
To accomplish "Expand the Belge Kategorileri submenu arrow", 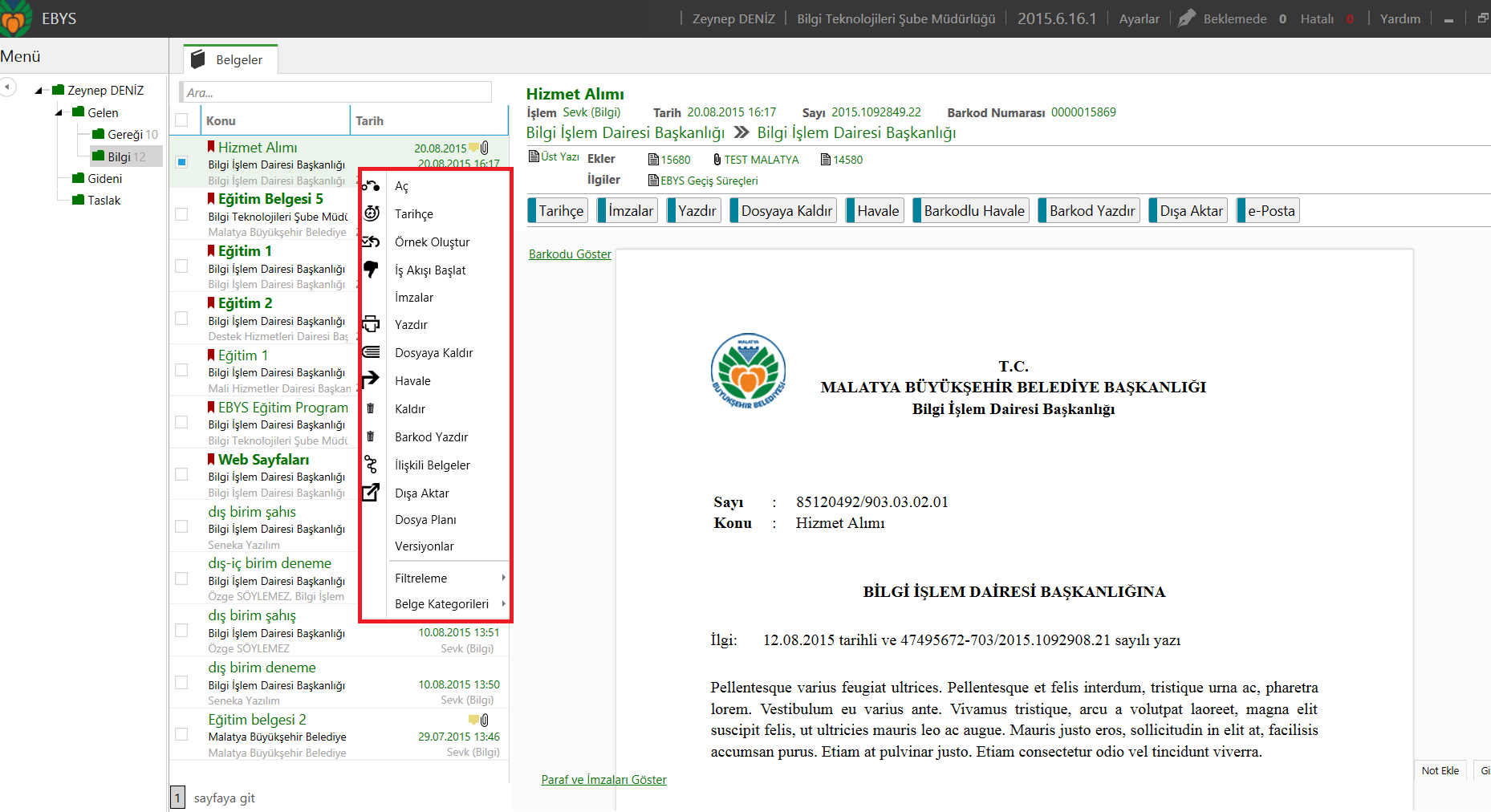I will point(503,603).
